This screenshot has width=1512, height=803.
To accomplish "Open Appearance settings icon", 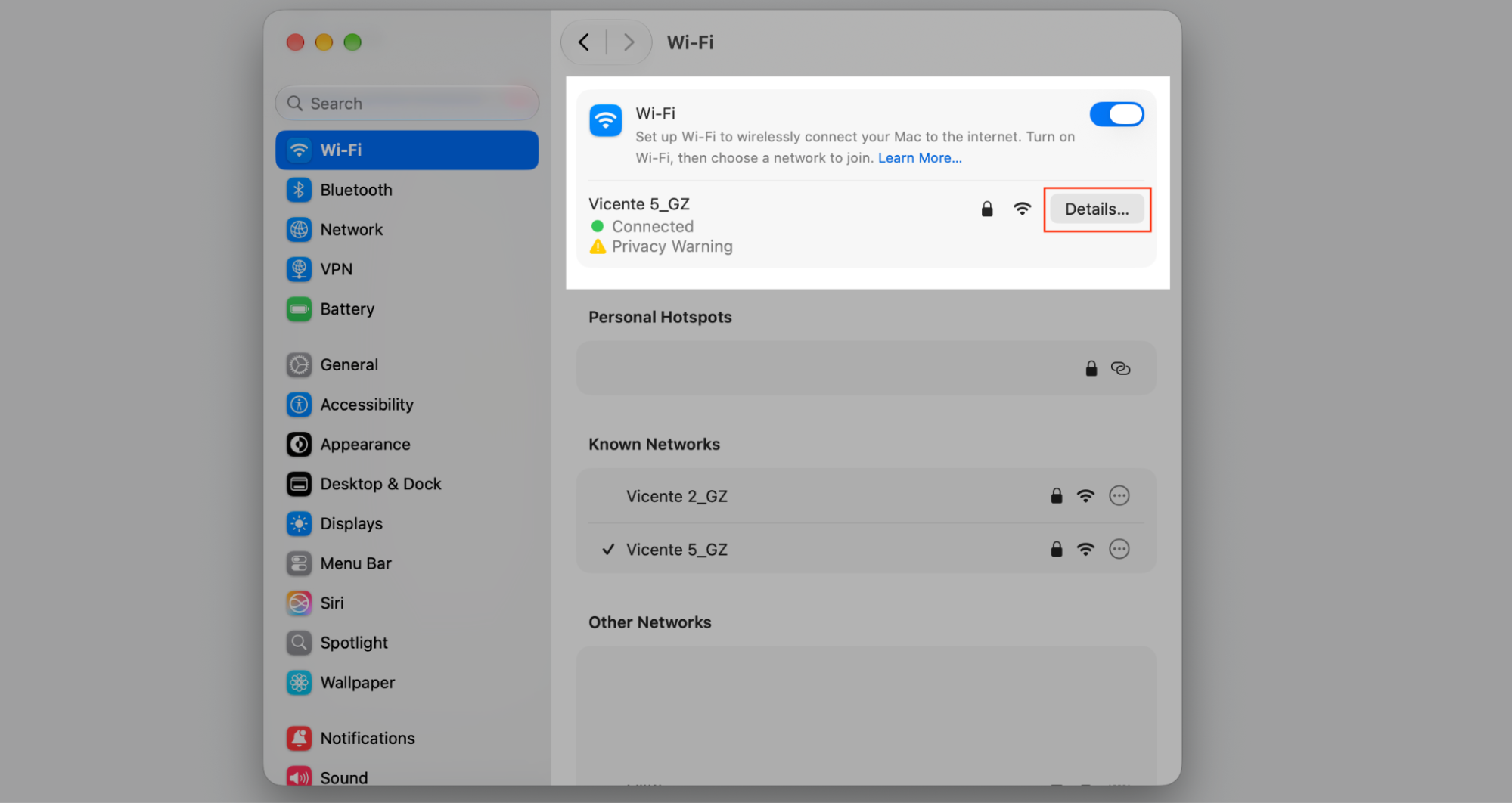I will tap(299, 444).
